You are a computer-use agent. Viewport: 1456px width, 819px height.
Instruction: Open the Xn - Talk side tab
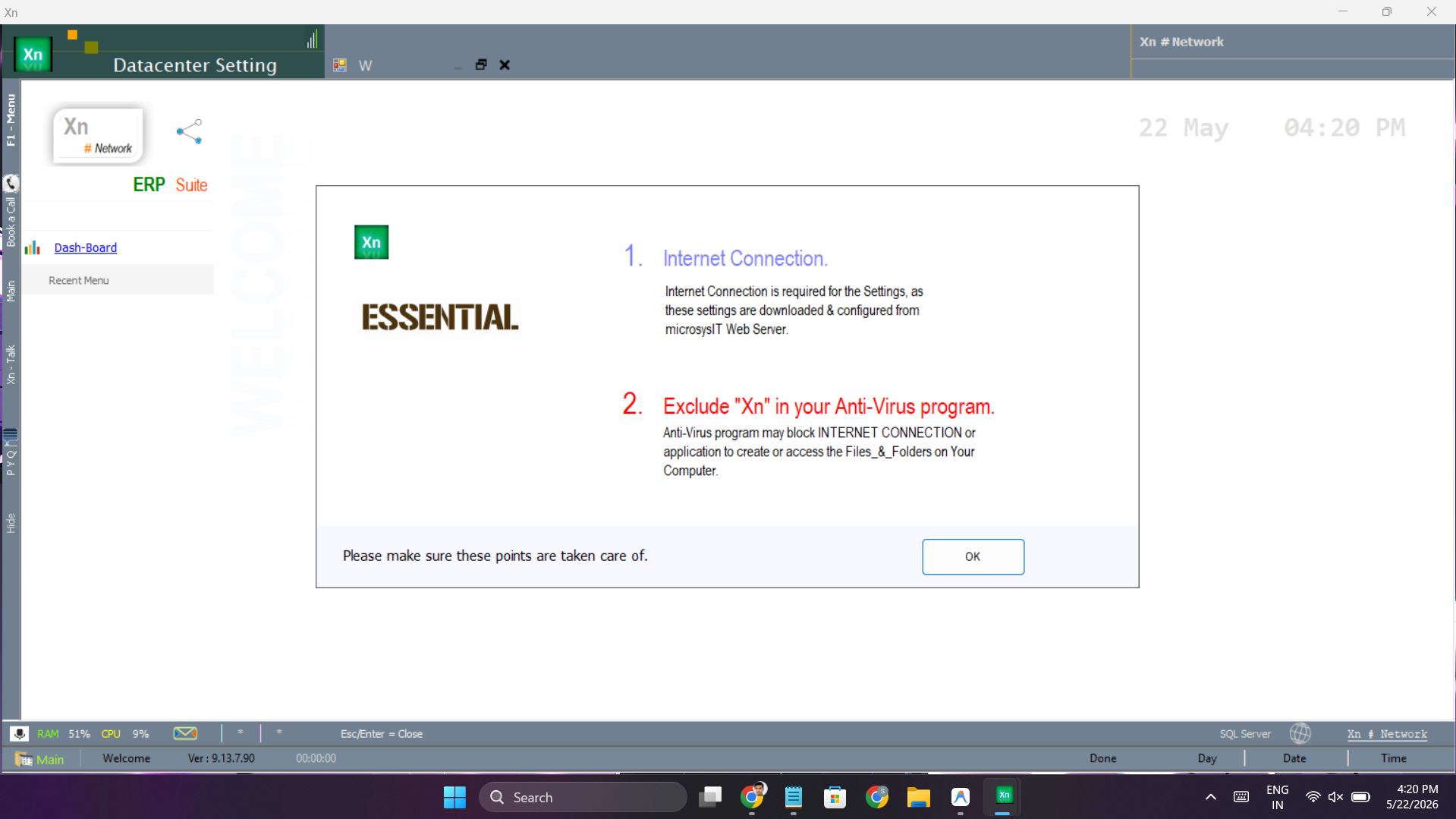[11, 364]
